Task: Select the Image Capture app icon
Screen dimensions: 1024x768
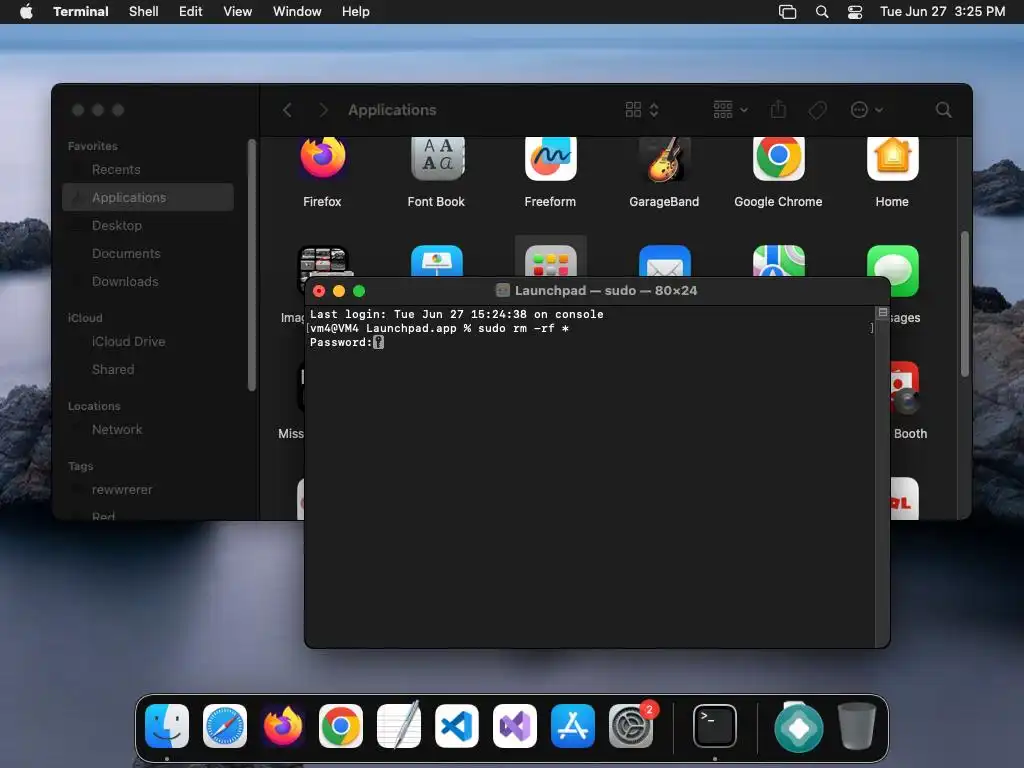Action: click(x=323, y=263)
